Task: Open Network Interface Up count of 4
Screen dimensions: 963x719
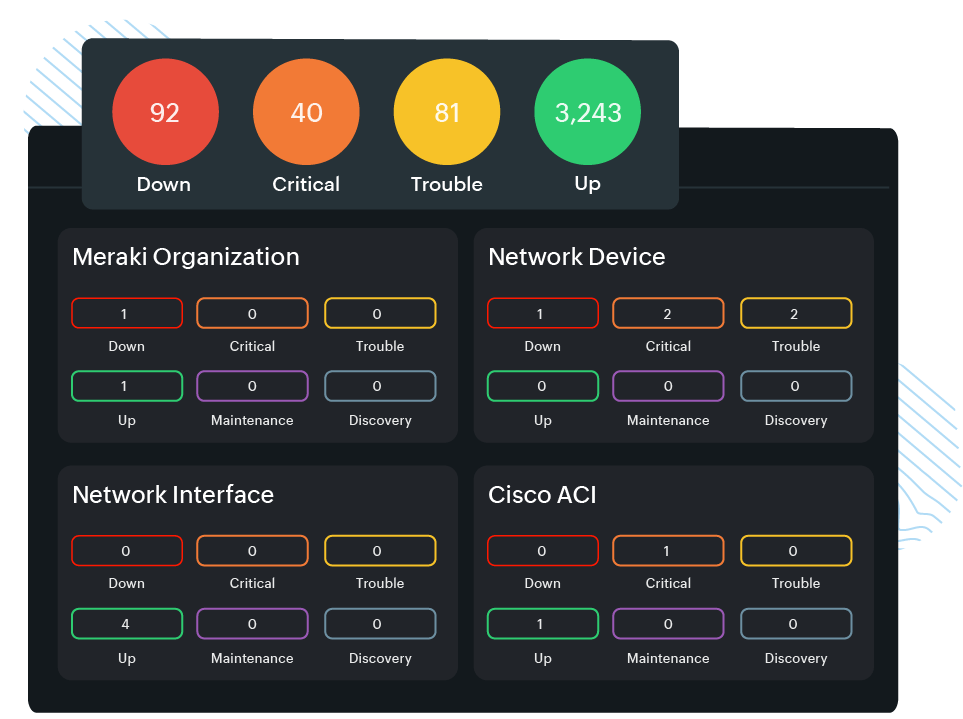Action: tap(127, 624)
